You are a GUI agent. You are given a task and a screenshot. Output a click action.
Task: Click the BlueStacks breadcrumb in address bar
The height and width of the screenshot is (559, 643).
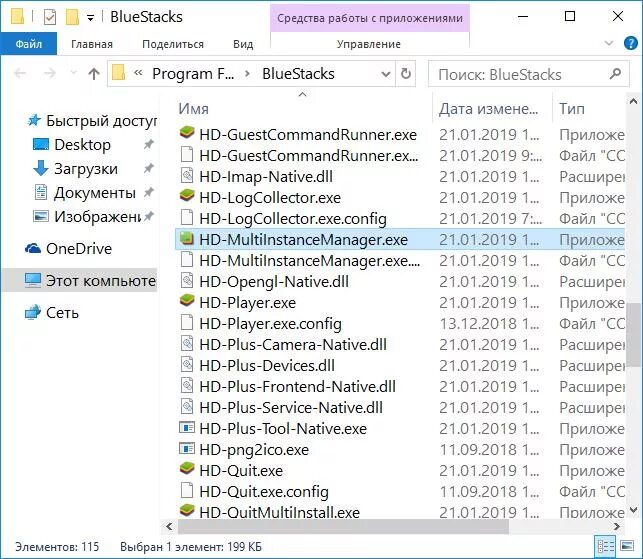(298, 74)
